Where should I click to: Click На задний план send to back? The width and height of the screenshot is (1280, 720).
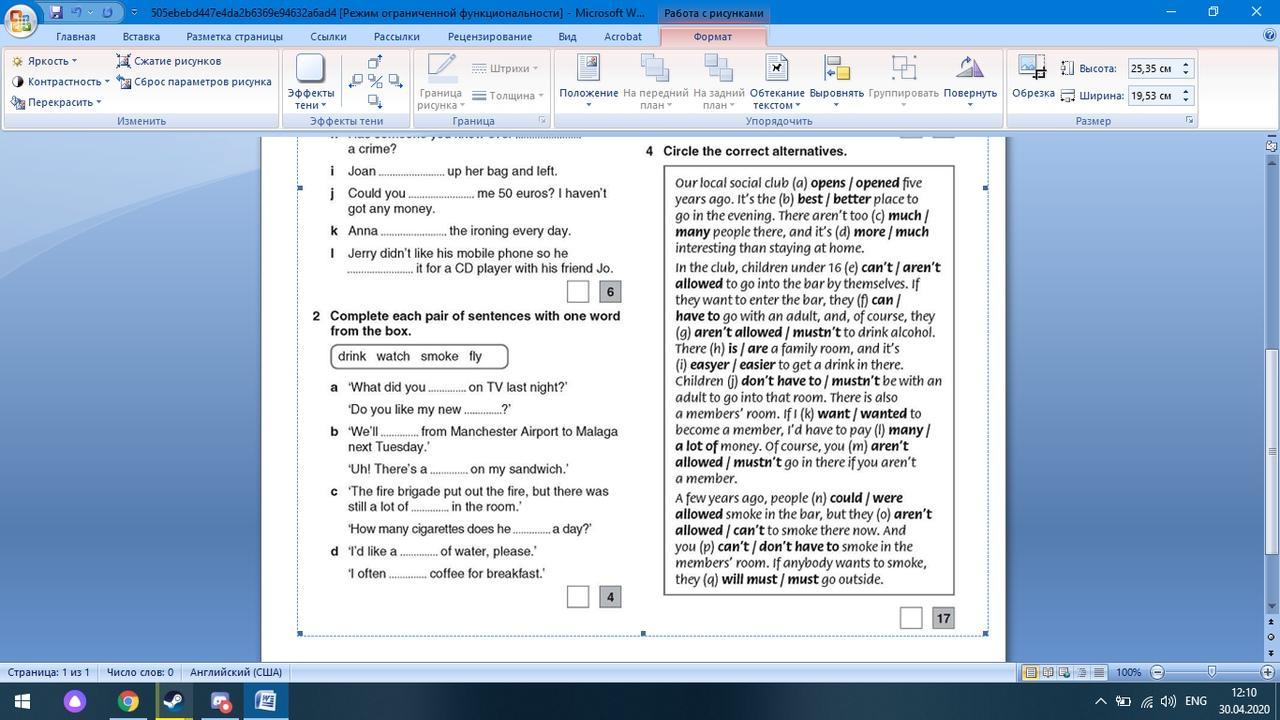tap(719, 82)
